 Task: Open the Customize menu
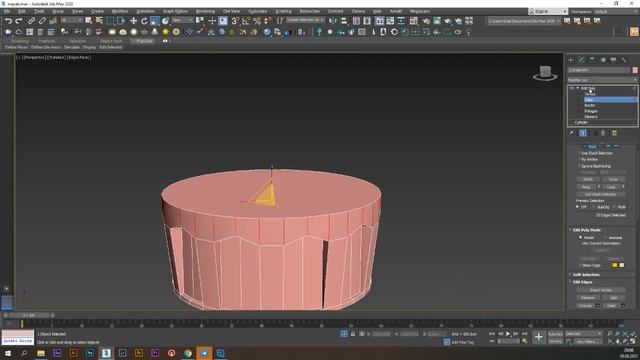click(x=258, y=11)
